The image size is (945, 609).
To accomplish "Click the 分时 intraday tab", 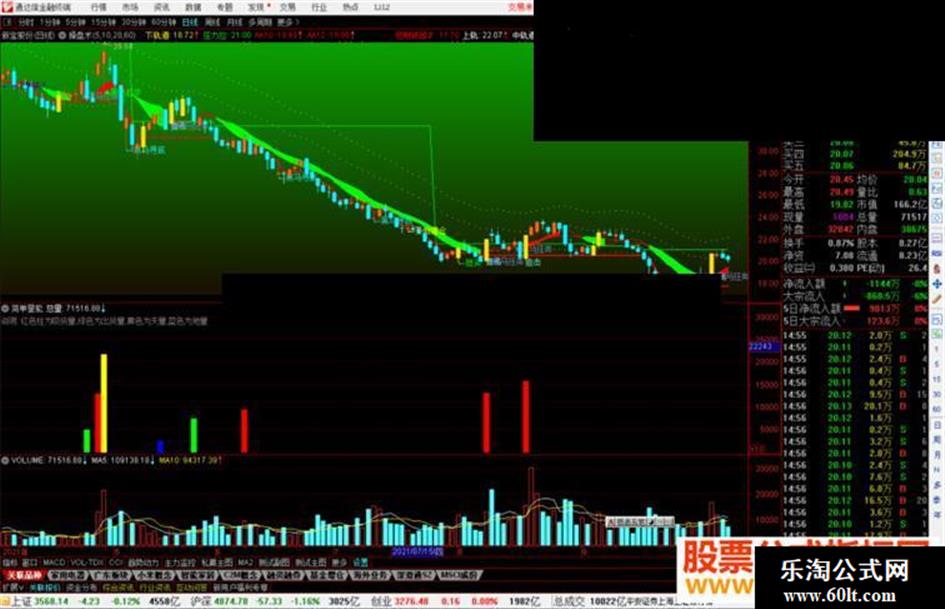I will click(25, 22).
